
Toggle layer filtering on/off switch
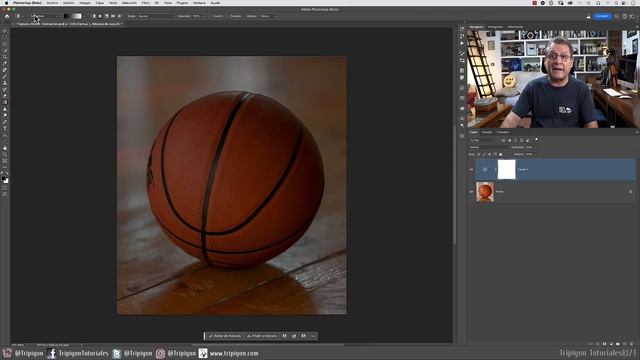pos(536,140)
